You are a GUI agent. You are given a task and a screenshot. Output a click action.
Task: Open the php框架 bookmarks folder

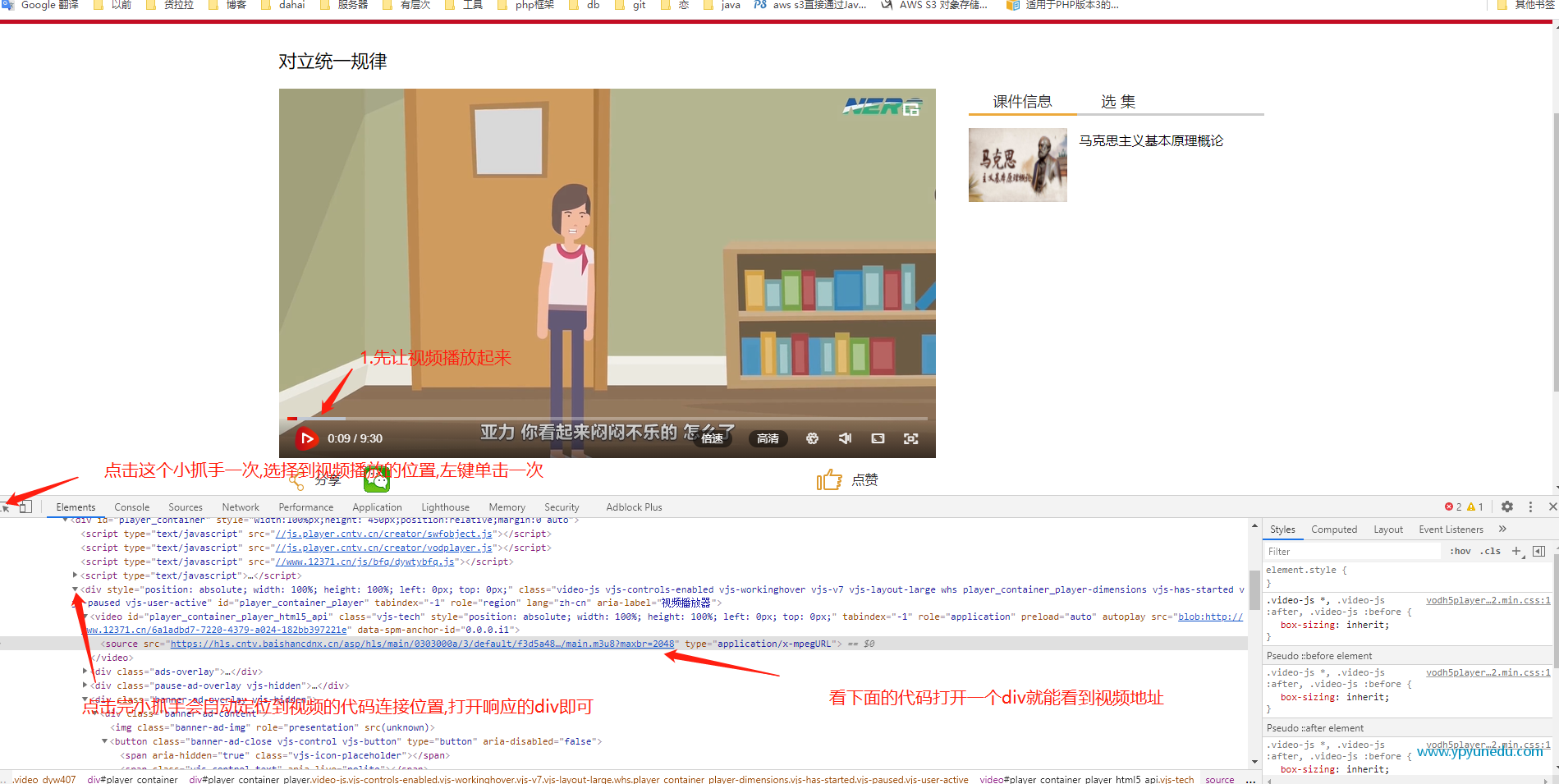(525, 5)
